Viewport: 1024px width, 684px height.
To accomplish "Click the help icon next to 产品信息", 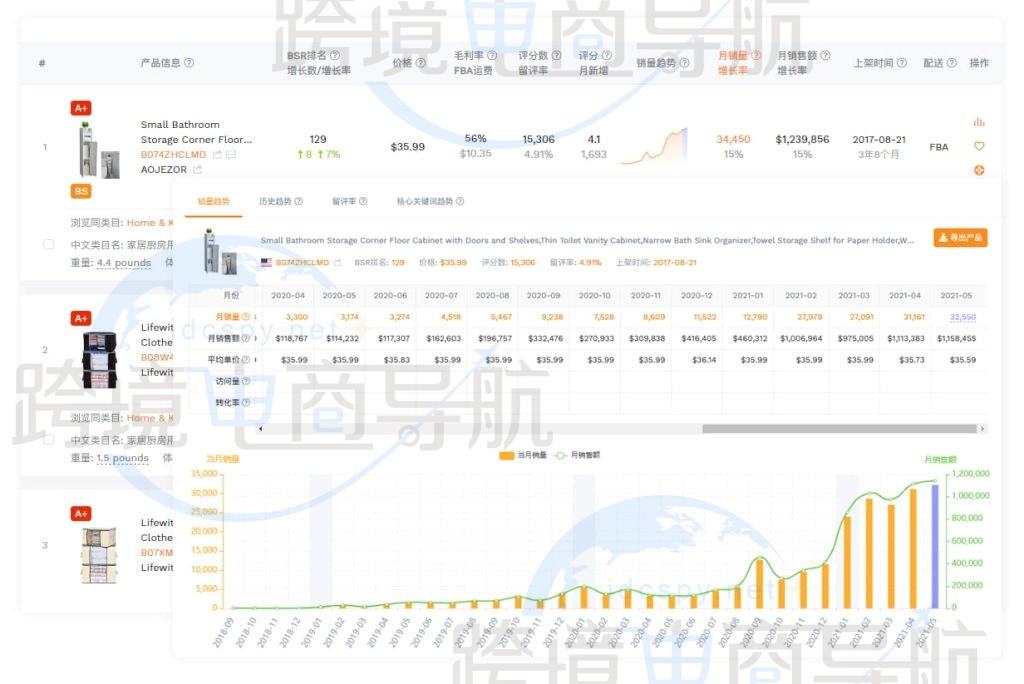I will tap(189, 63).
